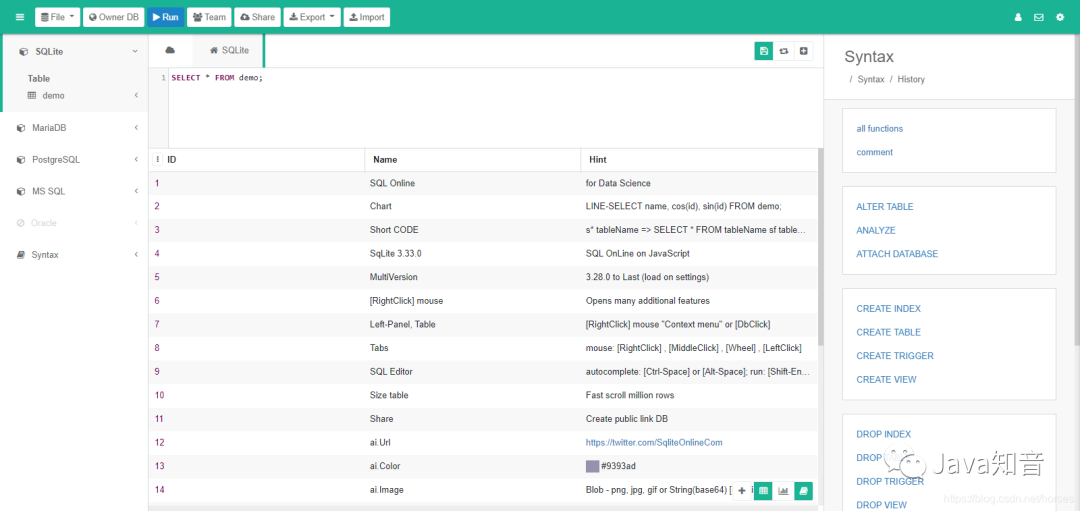This screenshot has height=511, width=1080.
Task: Click the plus add-row icon below results
Action: tap(742, 490)
